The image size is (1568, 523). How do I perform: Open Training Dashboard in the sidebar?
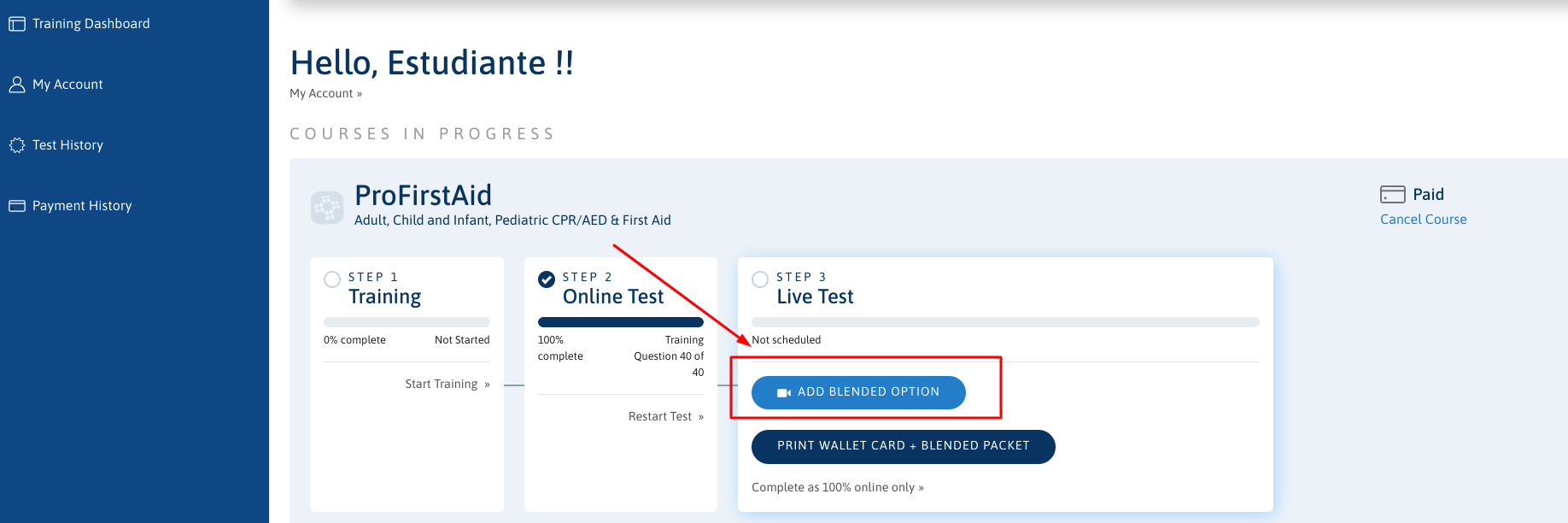click(91, 24)
